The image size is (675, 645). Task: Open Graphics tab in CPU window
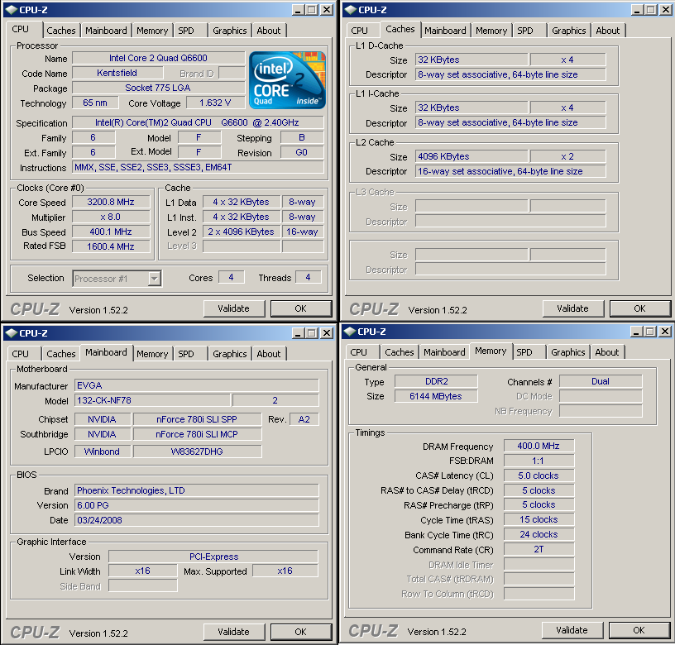click(229, 31)
